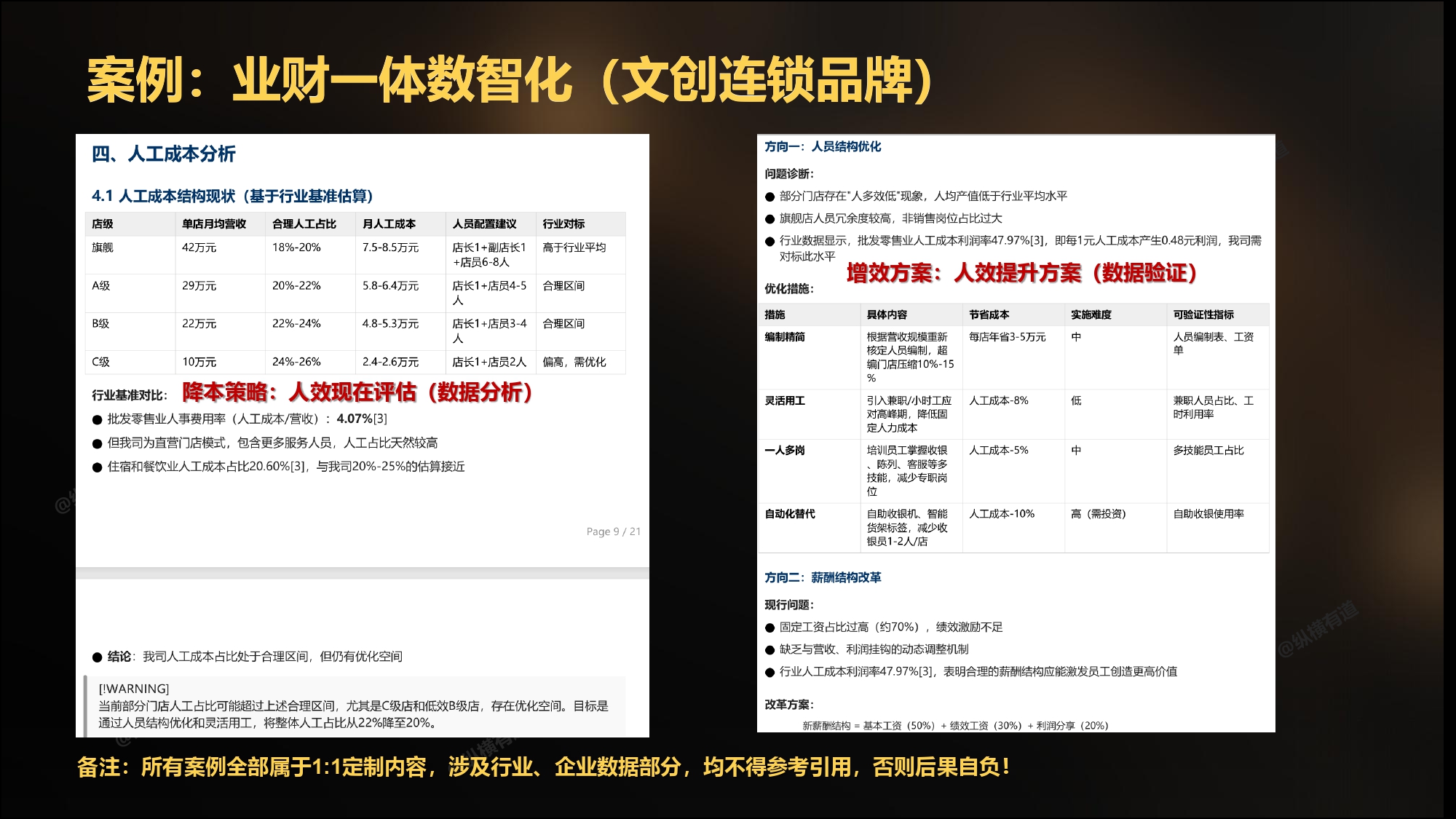
Task: Click the 单店月均营收 column header
Action: click(214, 224)
